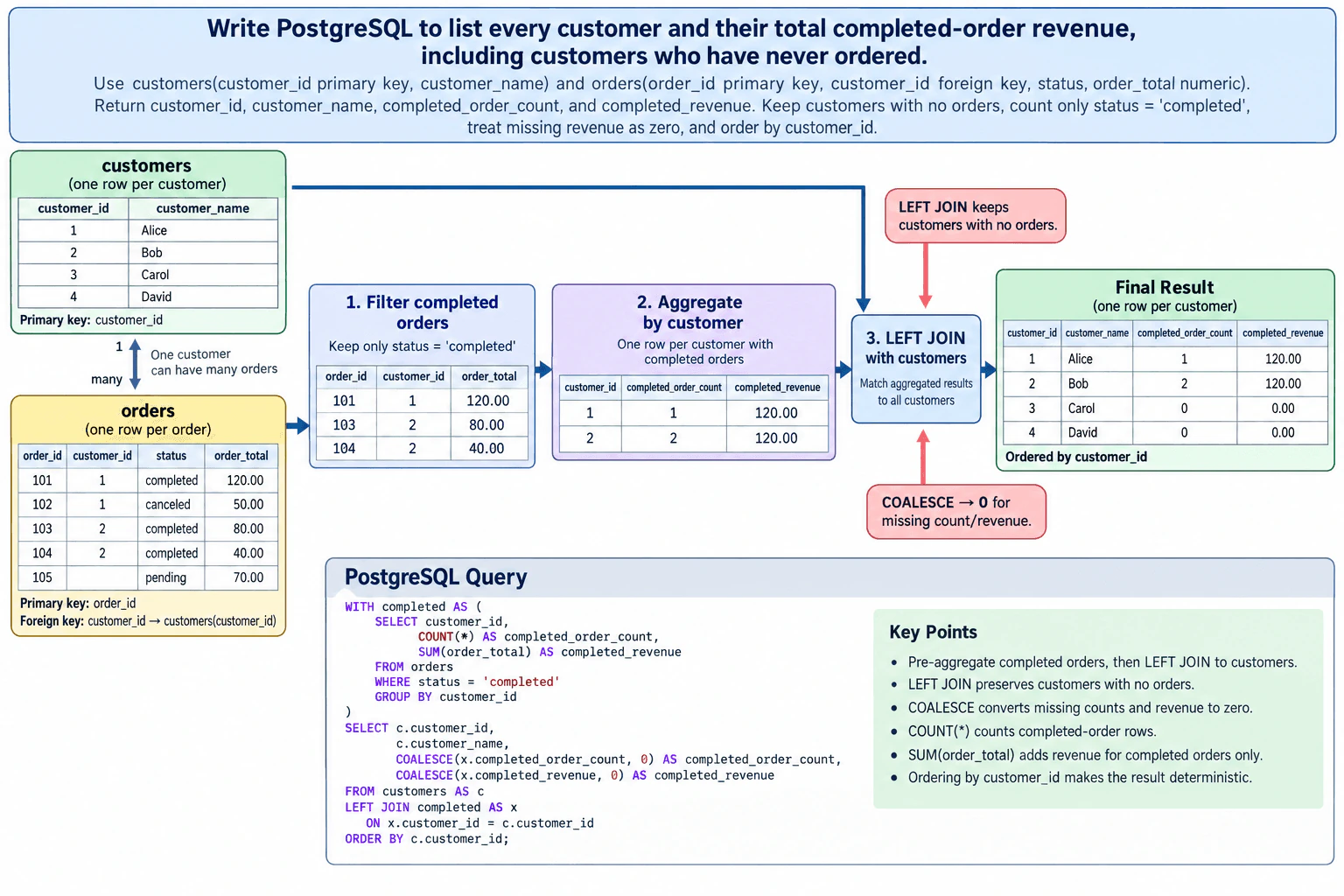Click the "PostgreSQL Query" heading
Viewport: 1344px width, 896px height.
tap(436, 577)
